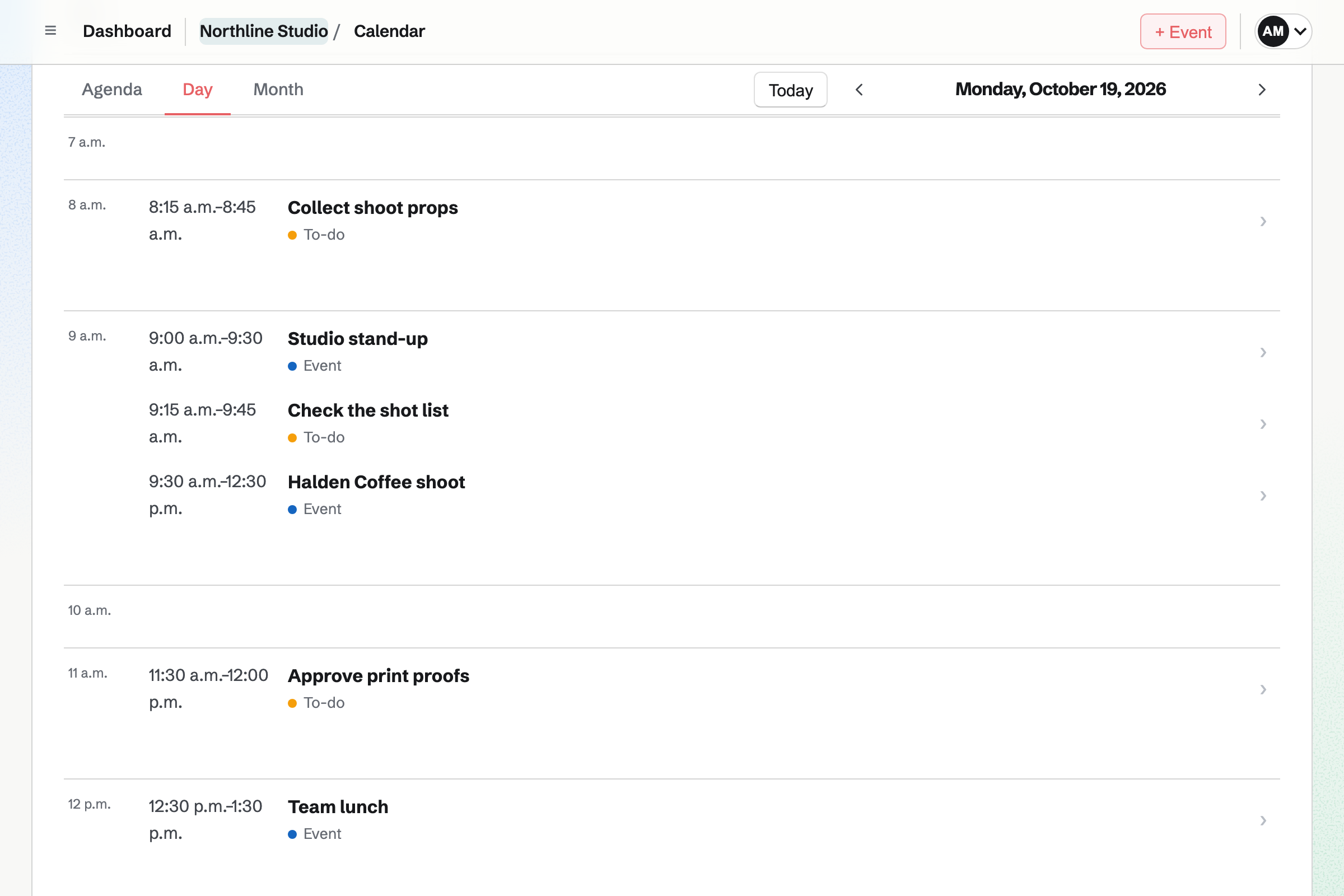Click the Monday, October 19, 2026 heading
This screenshot has width=1344, height=896.
(x=1061, y=89)
